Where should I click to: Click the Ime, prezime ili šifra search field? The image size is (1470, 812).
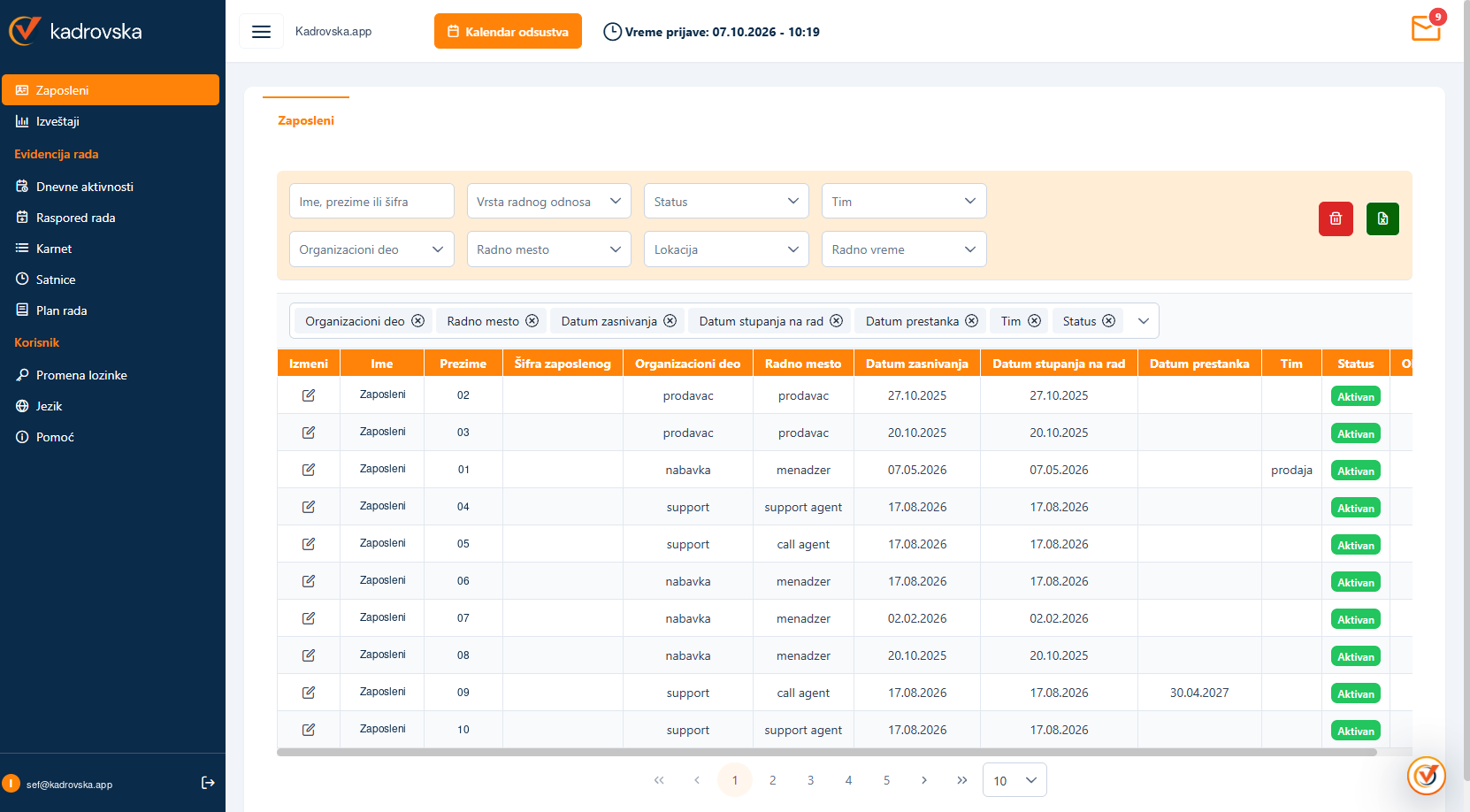[x=371, y=201]
